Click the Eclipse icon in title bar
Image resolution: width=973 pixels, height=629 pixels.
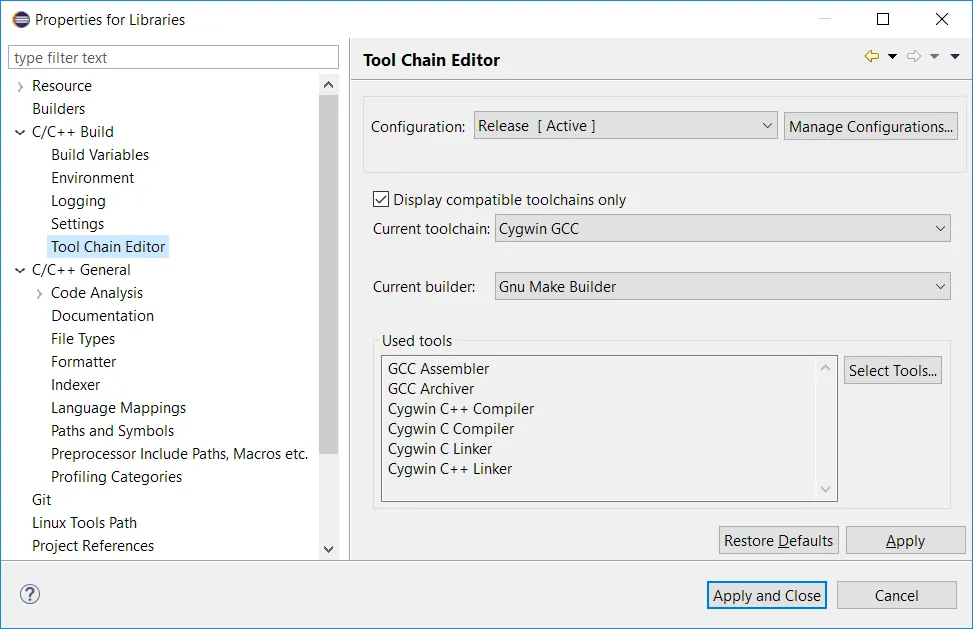tap(20, 19)
